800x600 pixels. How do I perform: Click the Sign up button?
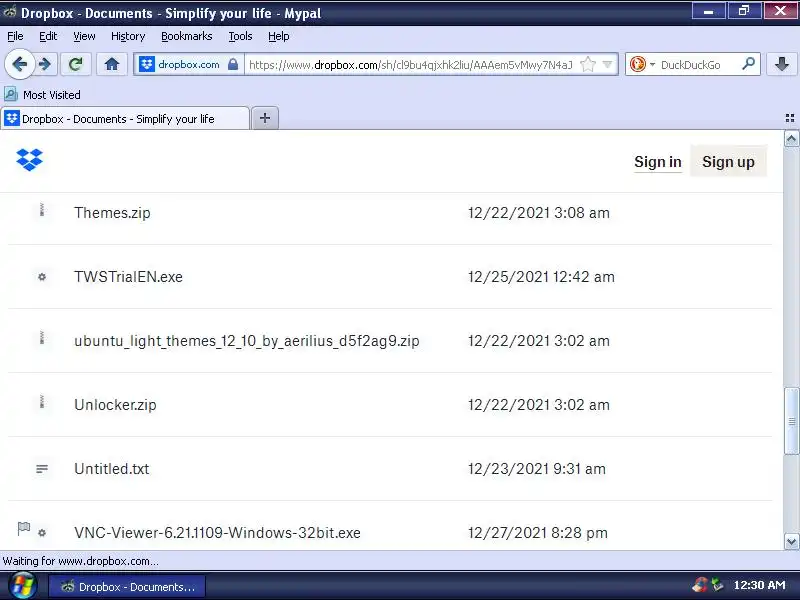[728, 162]
